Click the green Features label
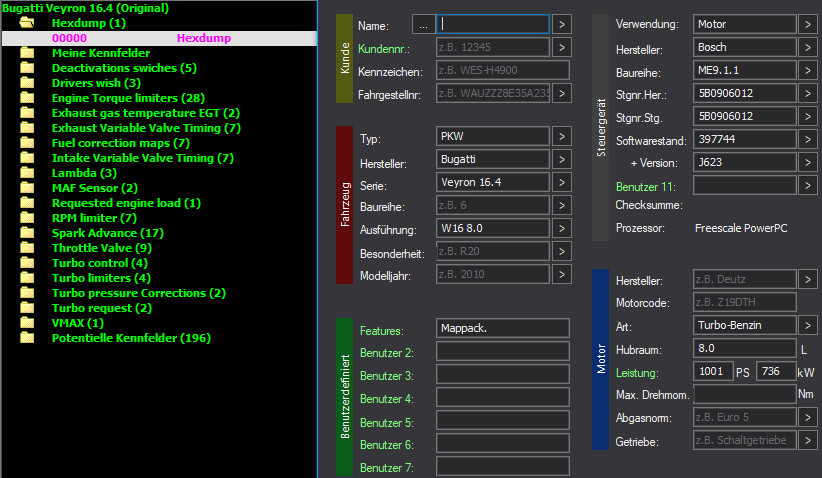This screenshot has height=478, width=822. 382,331
